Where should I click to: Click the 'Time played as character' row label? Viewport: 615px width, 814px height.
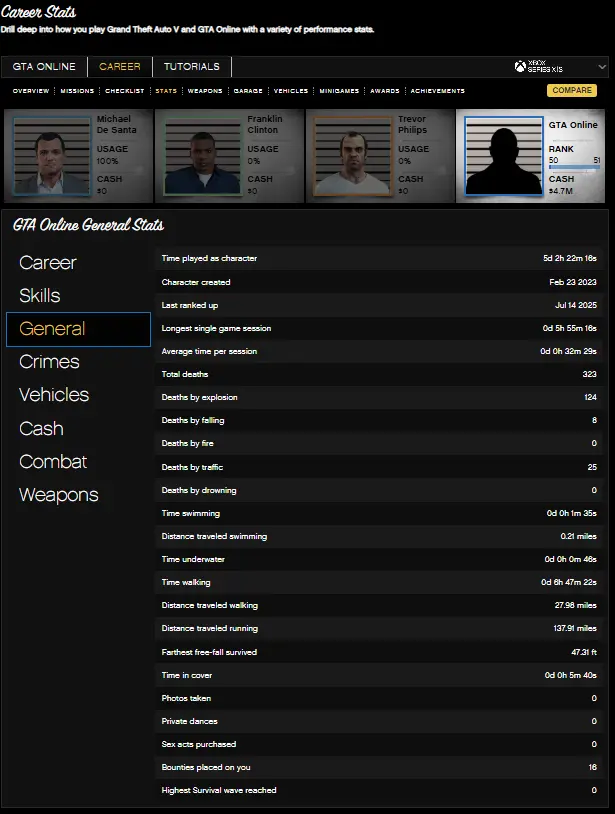coord(209,258)
